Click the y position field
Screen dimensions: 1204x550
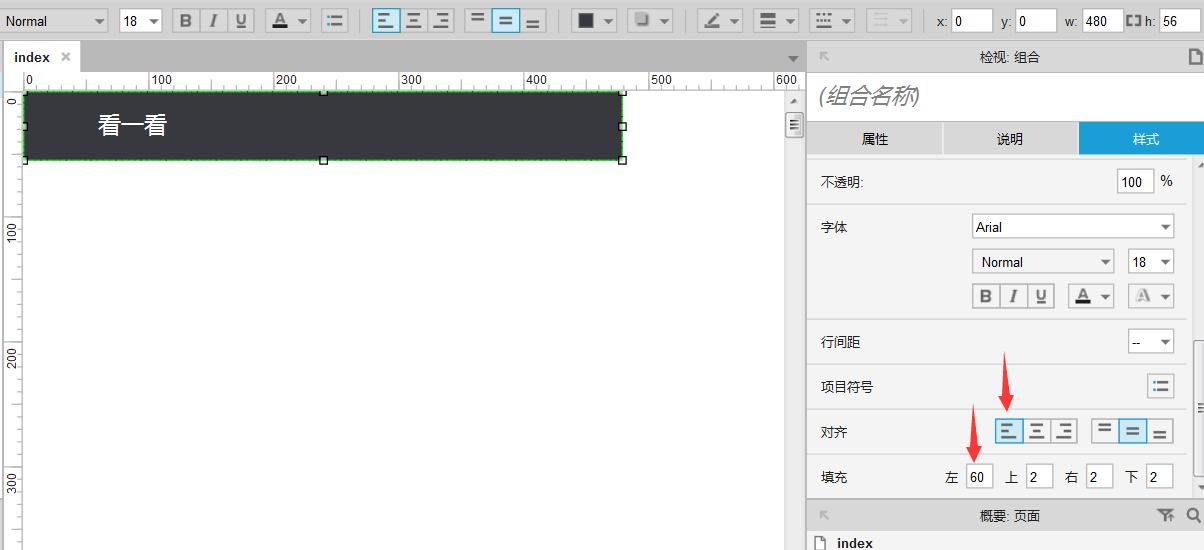coord(1036,21)
